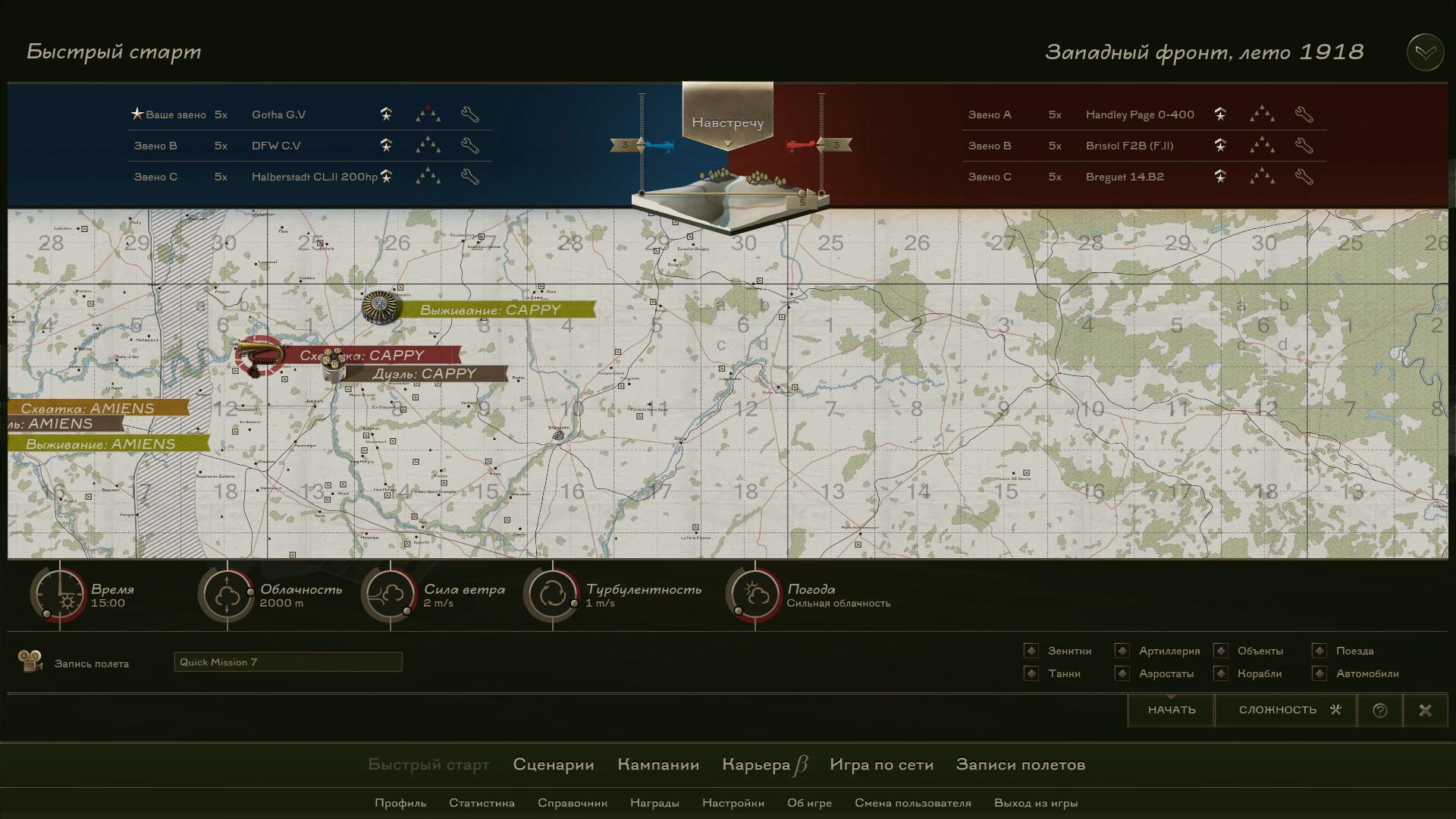Open the top-right chevron dropdown

coord(1424,52)
